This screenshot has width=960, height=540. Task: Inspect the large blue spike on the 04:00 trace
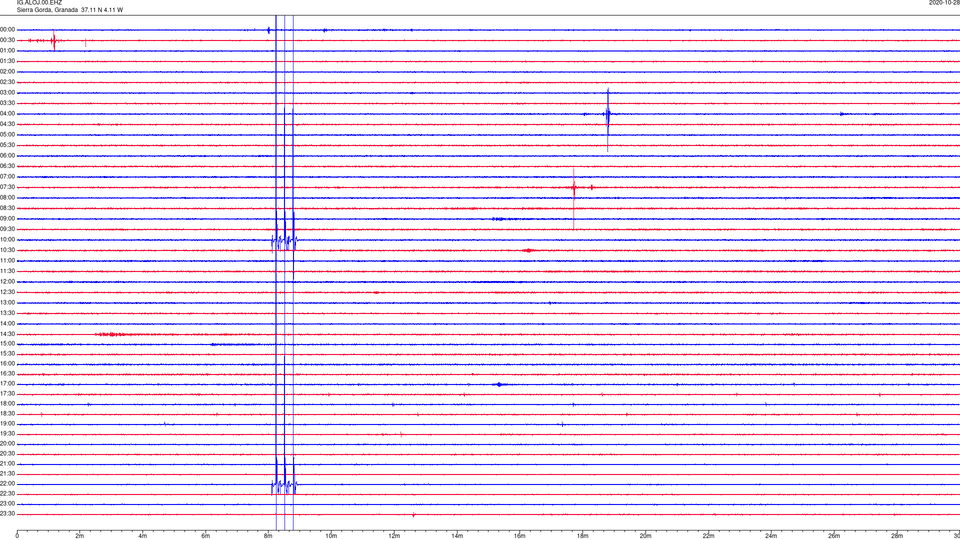(x=607, y=119)
